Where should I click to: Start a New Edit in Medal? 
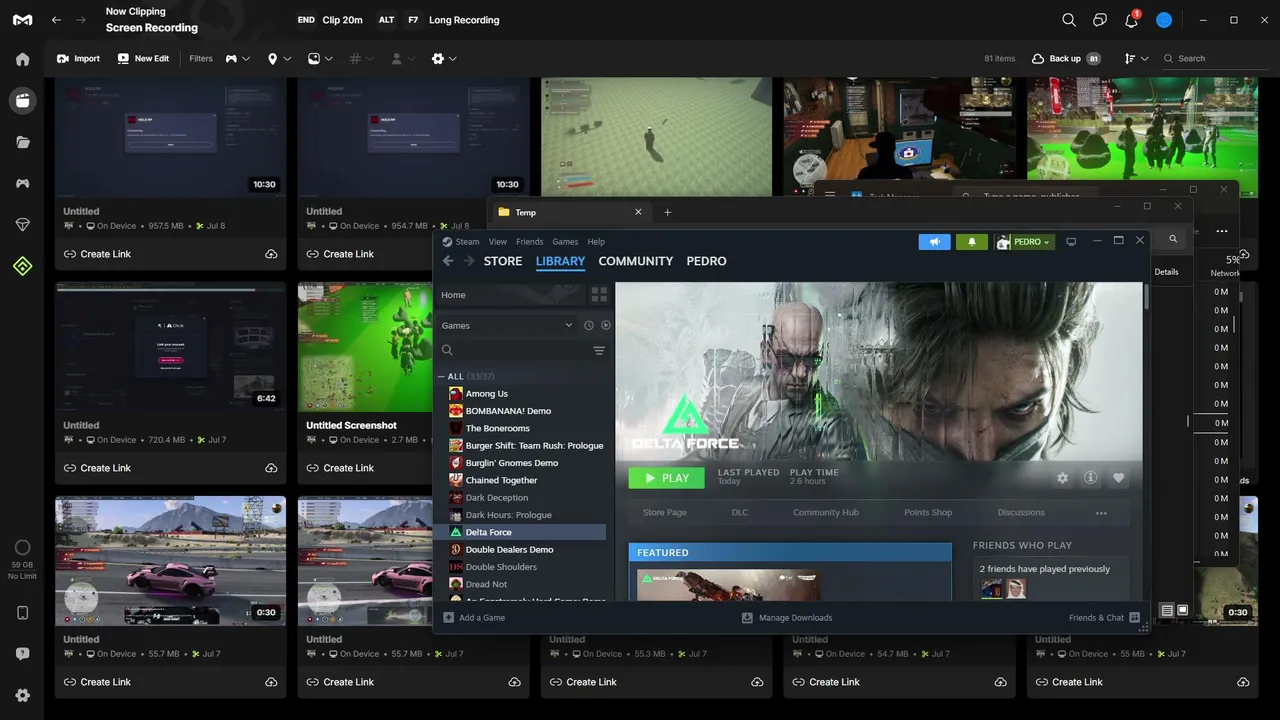click(x=143, y=59)
